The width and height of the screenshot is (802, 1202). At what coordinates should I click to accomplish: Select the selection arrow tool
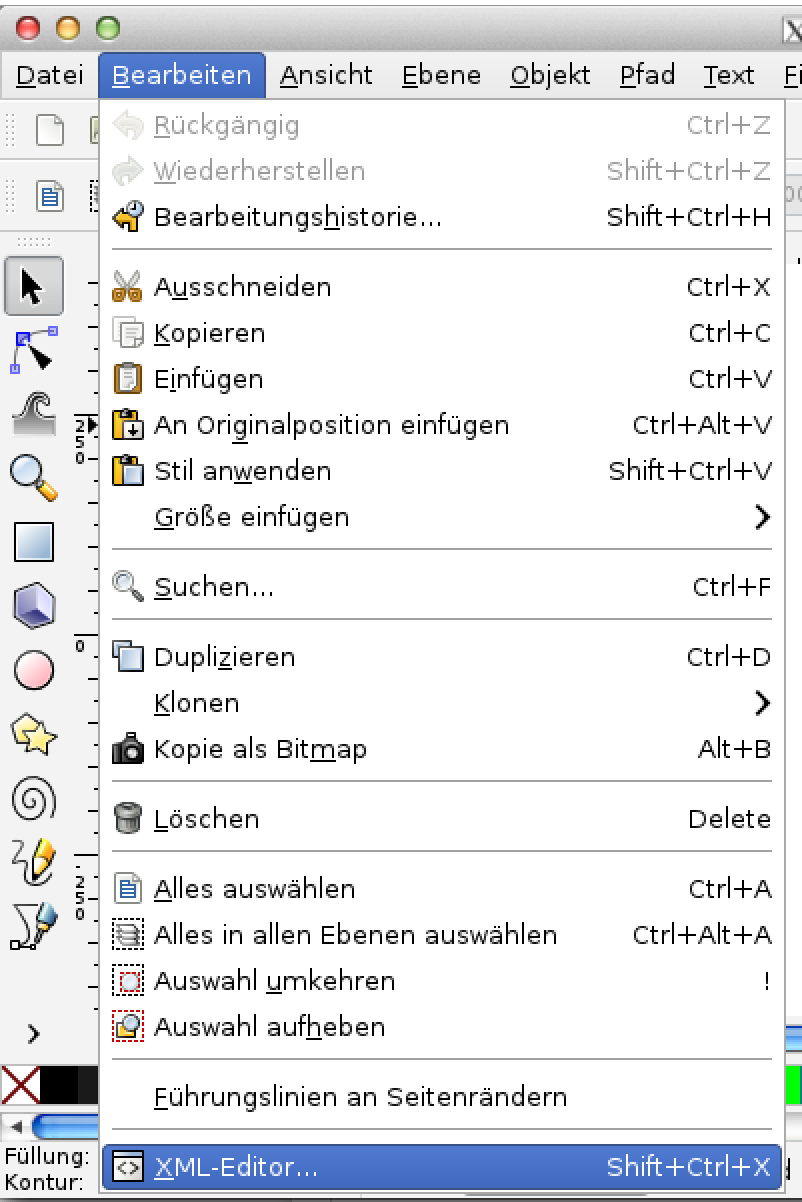[x=33, y=286]
